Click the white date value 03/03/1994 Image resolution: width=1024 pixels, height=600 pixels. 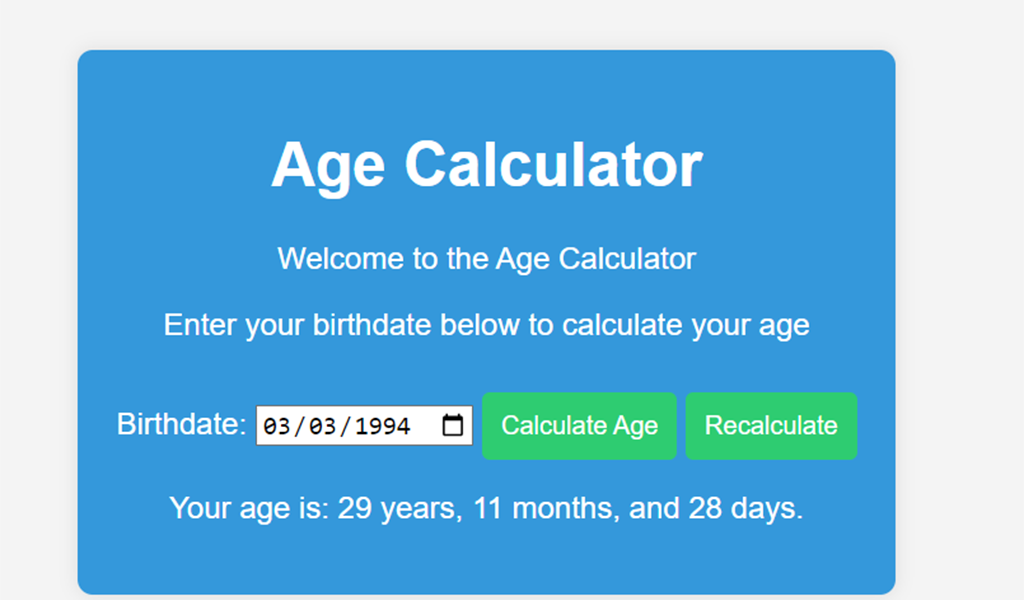347,425
